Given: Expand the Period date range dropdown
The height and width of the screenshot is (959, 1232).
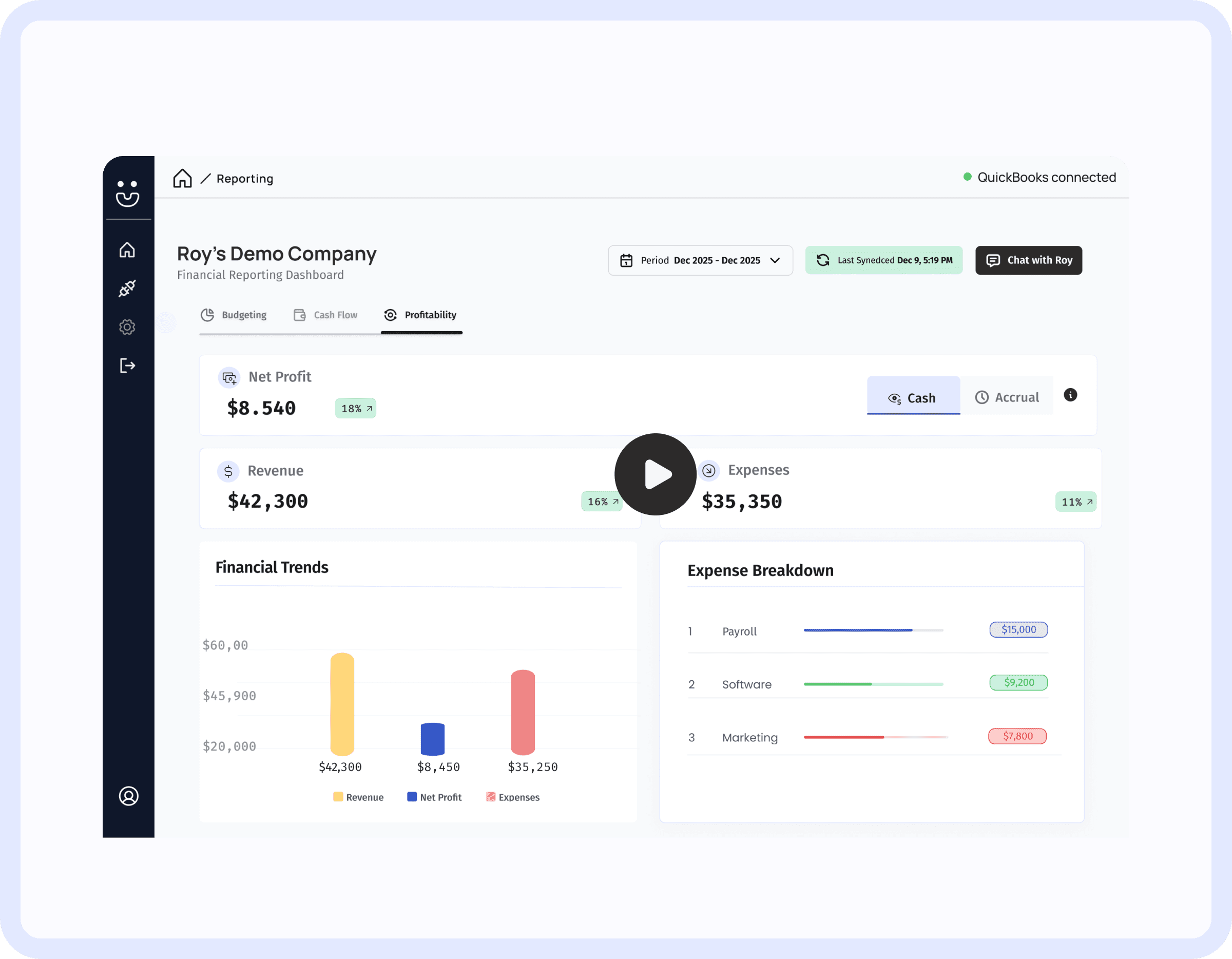Looking at the screenshot, I should point(700,260).
